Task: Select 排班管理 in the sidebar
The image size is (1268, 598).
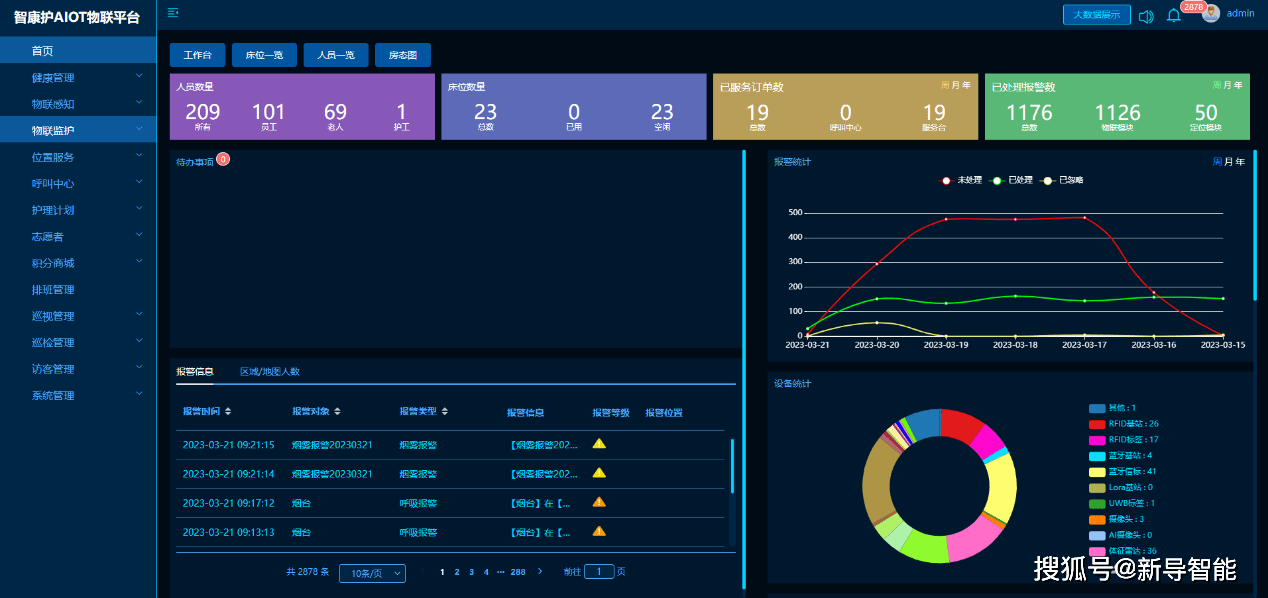Action: point(53,290)
